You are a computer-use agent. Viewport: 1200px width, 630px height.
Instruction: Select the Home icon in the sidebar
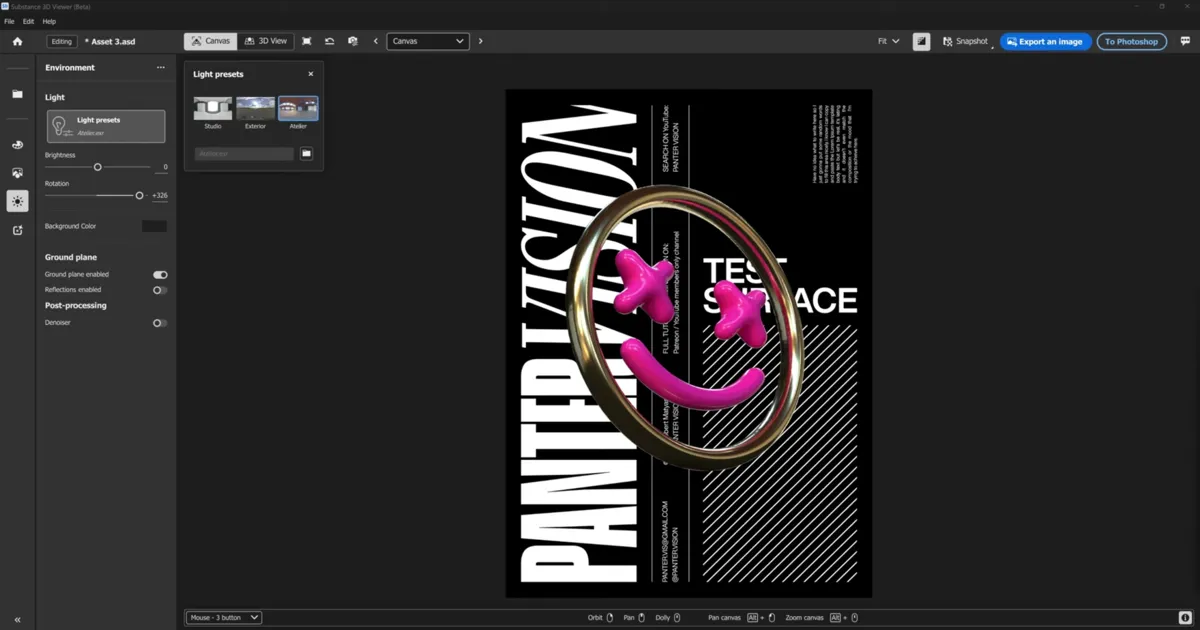point(16,42)
